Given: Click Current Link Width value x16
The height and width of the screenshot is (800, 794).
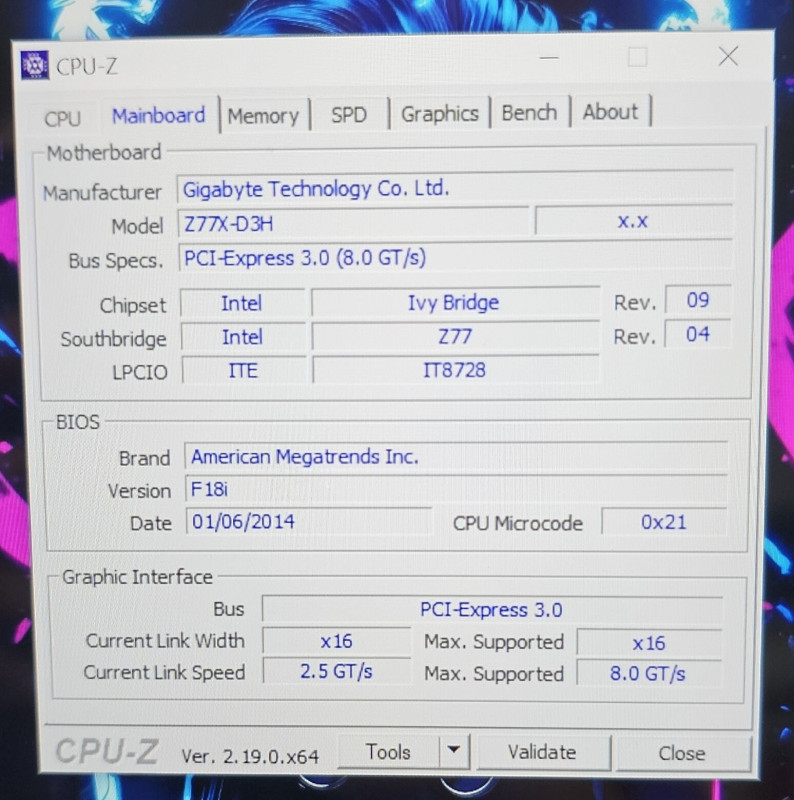Looking at the screenshot, I should click(336, 641).
